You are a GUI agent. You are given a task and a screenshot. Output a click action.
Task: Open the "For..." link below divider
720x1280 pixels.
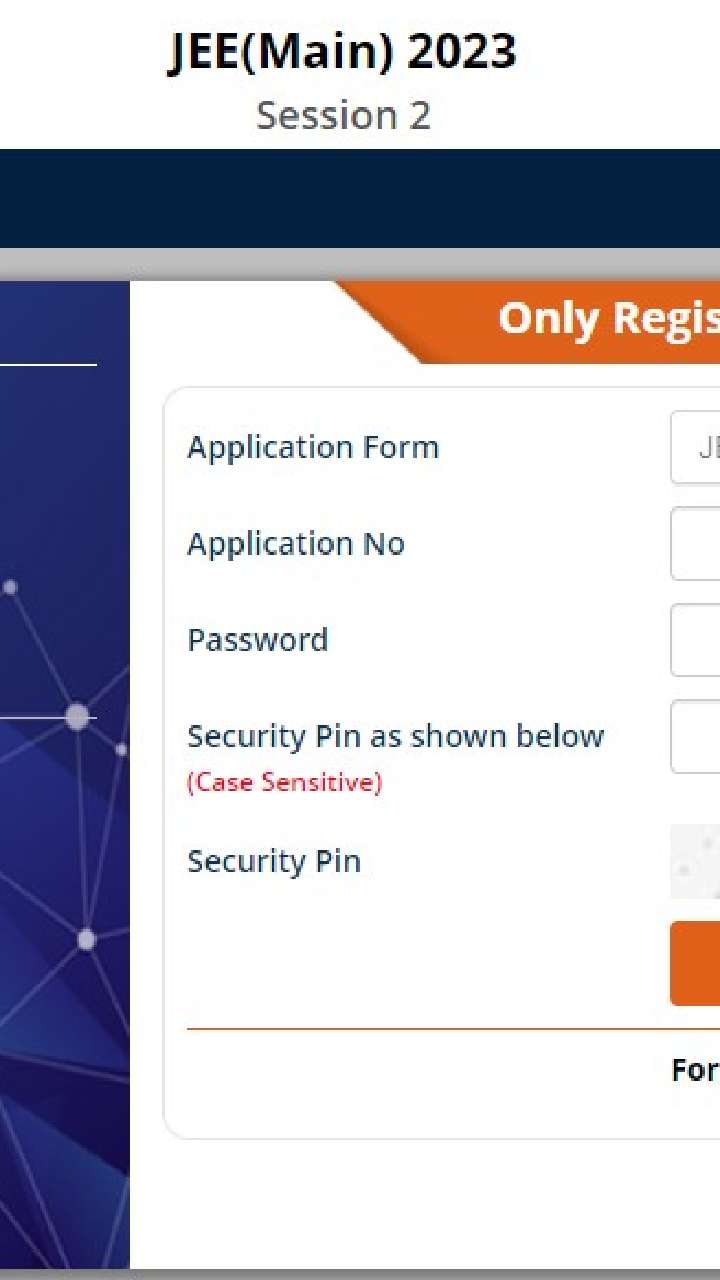click(x=695, y=1070)
